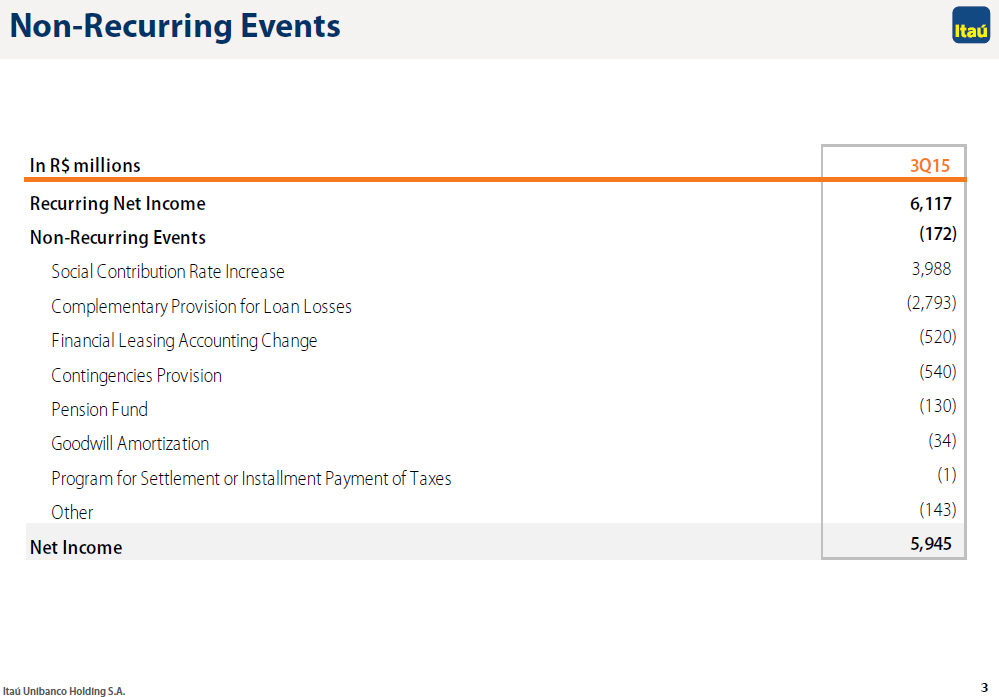
Task: Select the Non-Recurring Events row label
Action: pos(118,238)
